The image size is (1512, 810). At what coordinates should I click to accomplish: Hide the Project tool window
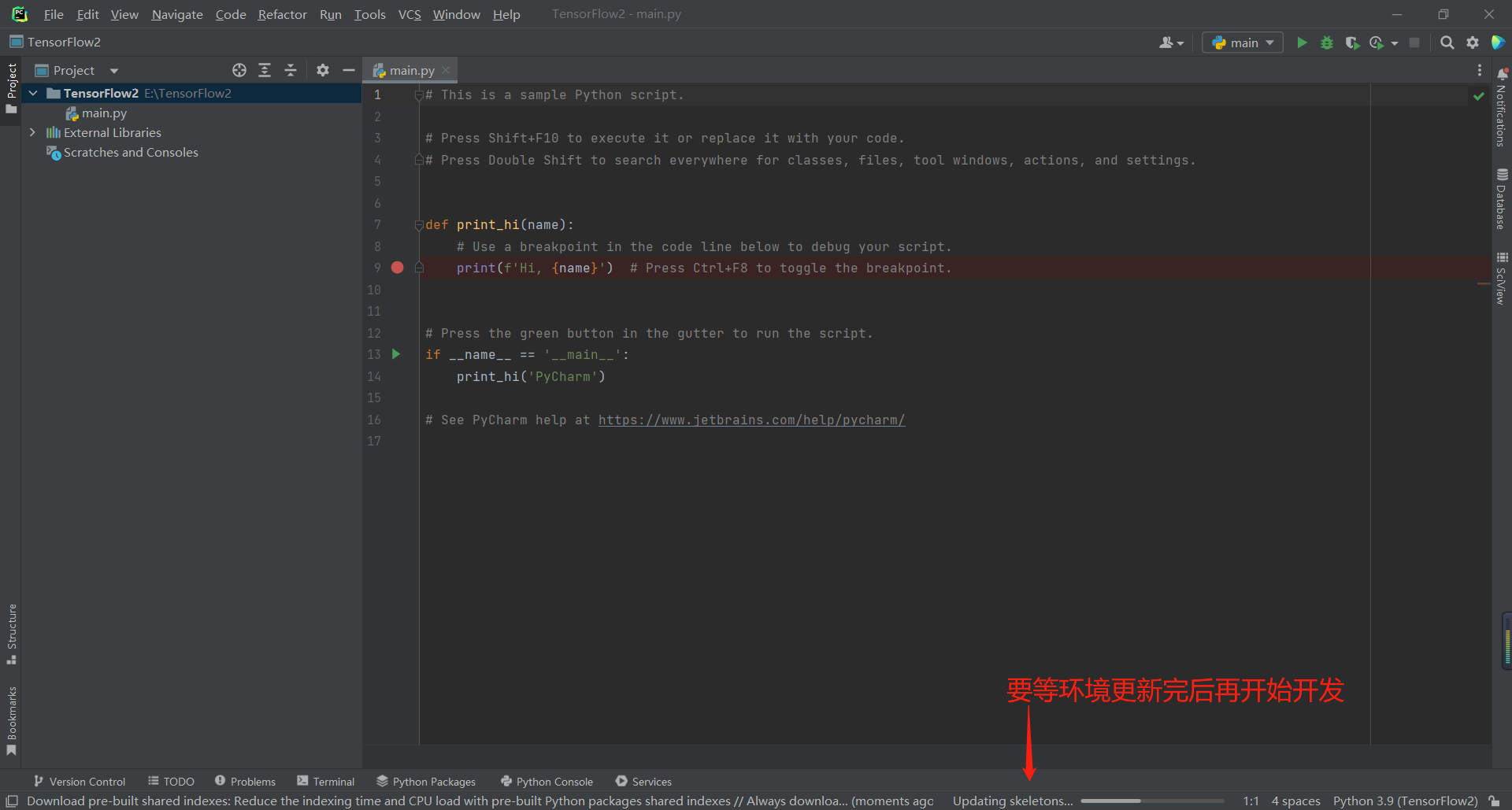point(349,70)
